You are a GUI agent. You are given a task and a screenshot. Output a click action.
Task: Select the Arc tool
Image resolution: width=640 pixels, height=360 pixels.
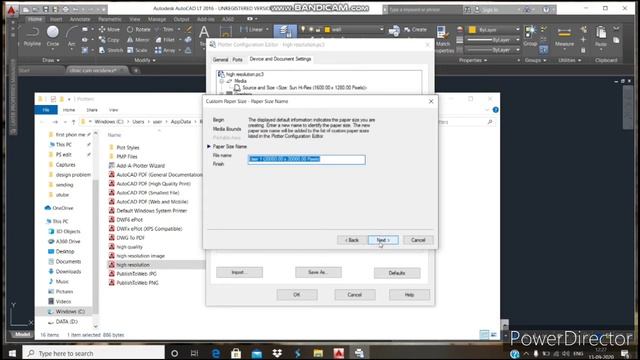pos(72,36)
